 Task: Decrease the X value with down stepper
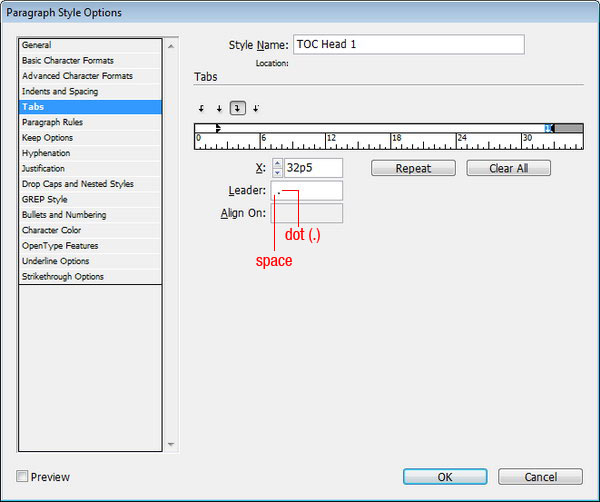(277, 173)
